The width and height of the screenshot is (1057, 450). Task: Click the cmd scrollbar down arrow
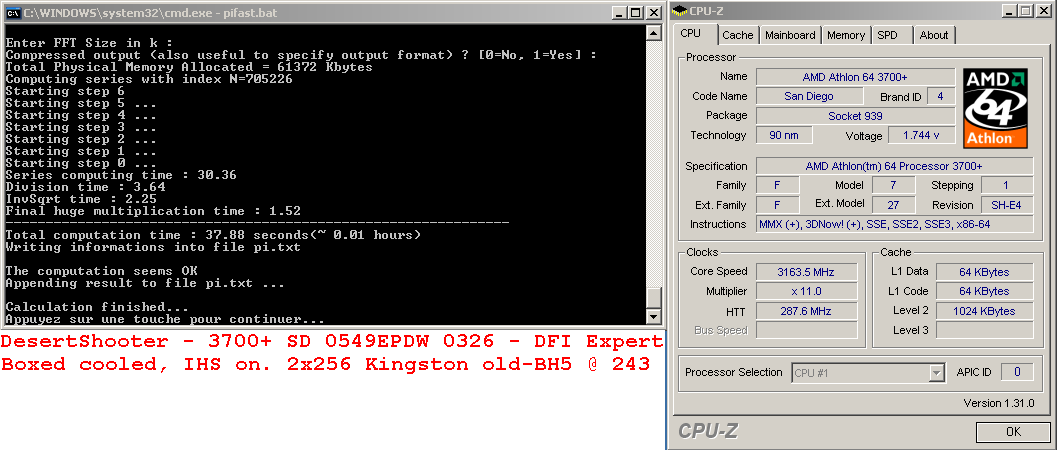pyautogui.click(x=653, y=316)
